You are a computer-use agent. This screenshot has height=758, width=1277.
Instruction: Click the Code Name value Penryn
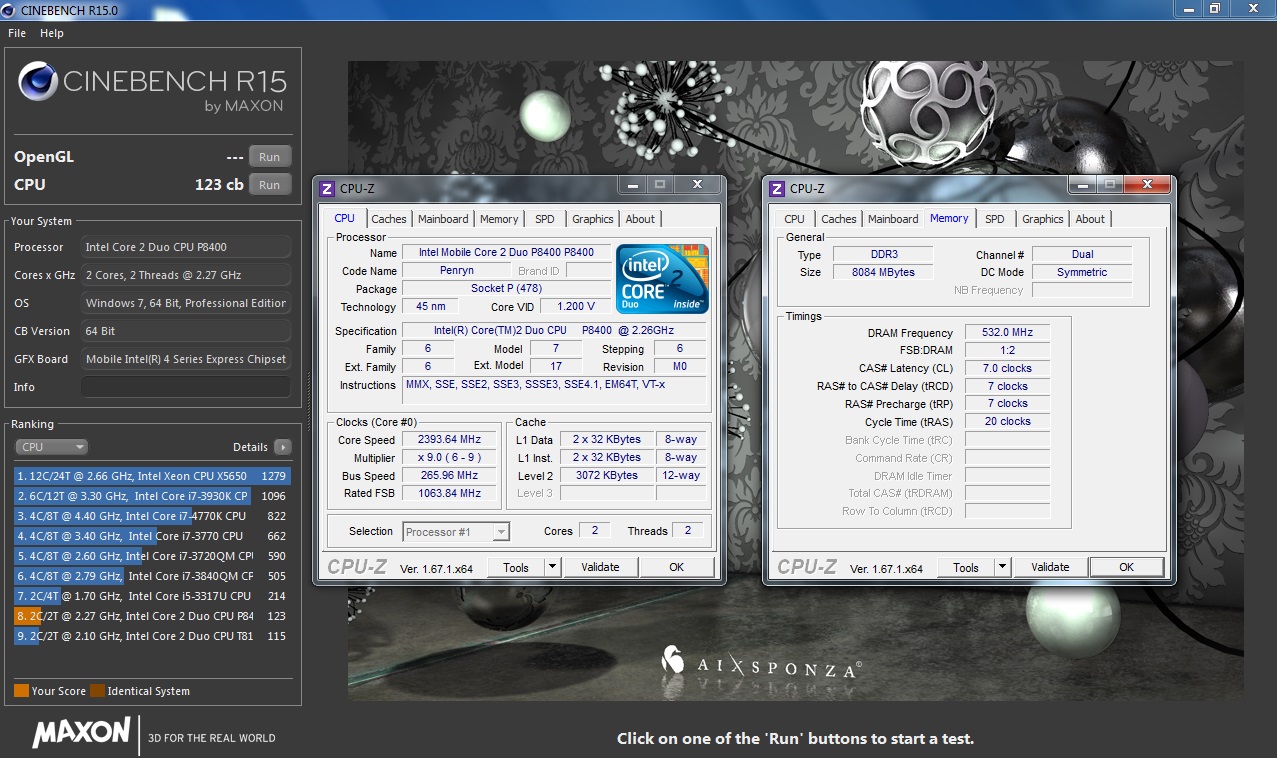pyautogui.click(x=456, y=271)
